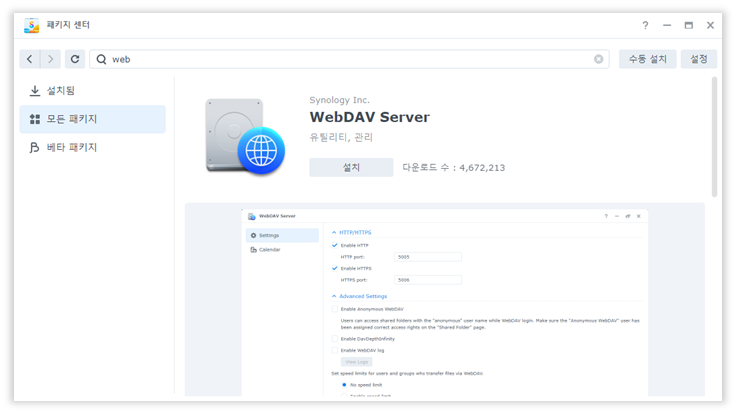Click the 유틸리티, 관리 category text
Image resolution: width=736 pixels, height=414 pixels.
click(341, 138)
